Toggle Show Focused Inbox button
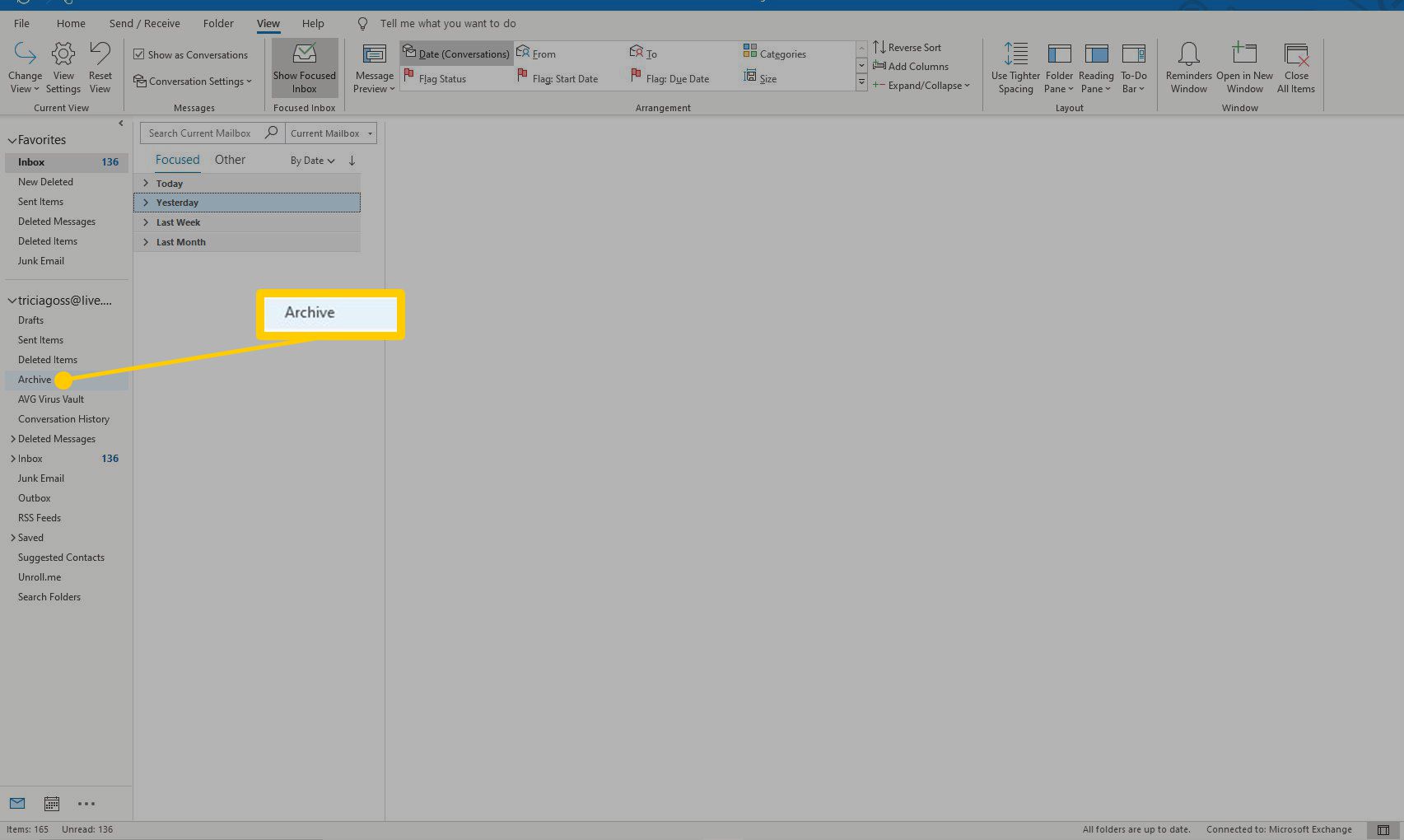 pyautogui.click(x=305, y=68)
